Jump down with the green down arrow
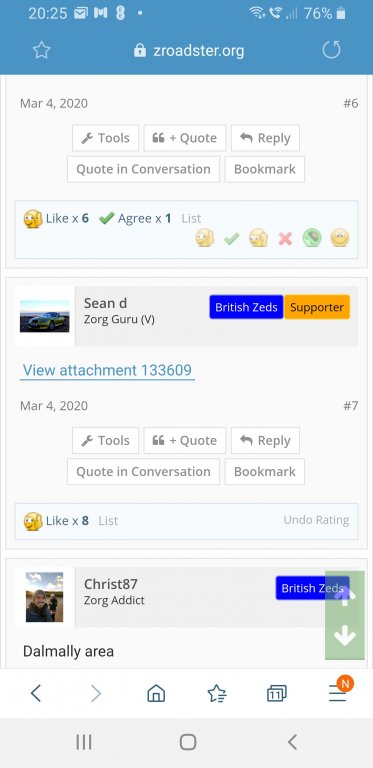Viewport: 373px width, 768px height. pyautogui.click(x=345, y=636)
